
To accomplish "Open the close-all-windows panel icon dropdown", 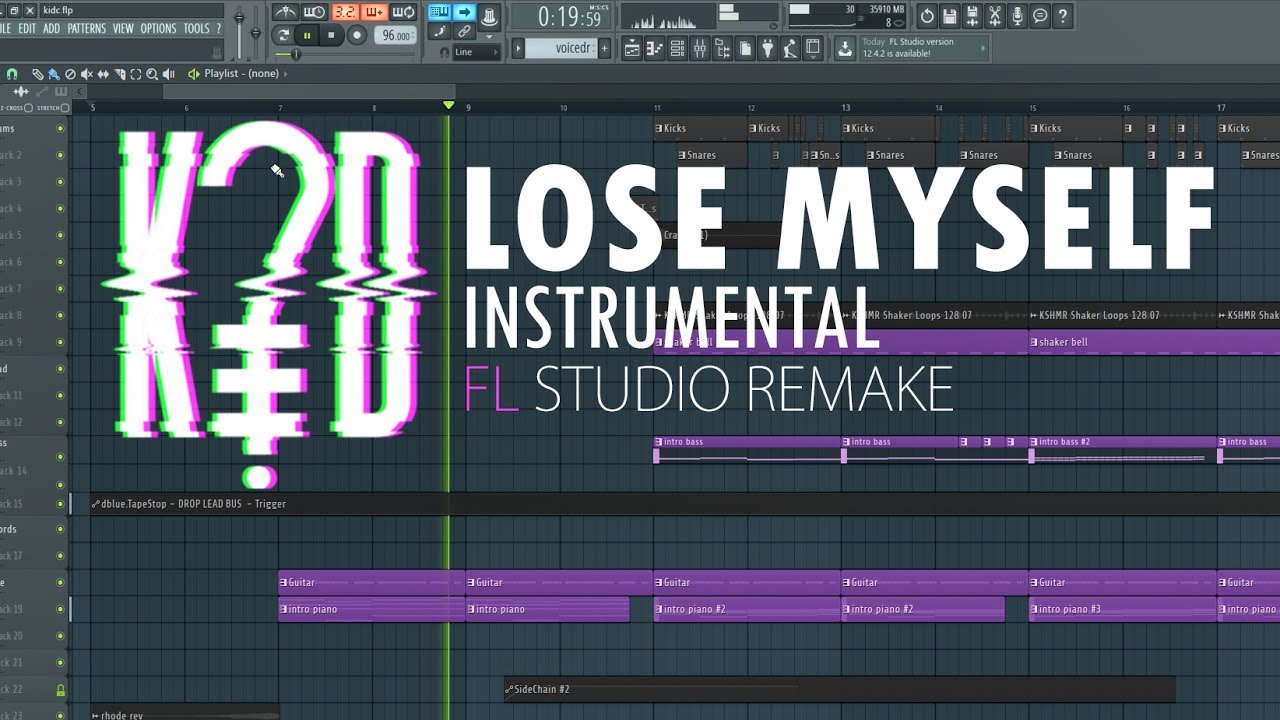I will coord(812,48).
